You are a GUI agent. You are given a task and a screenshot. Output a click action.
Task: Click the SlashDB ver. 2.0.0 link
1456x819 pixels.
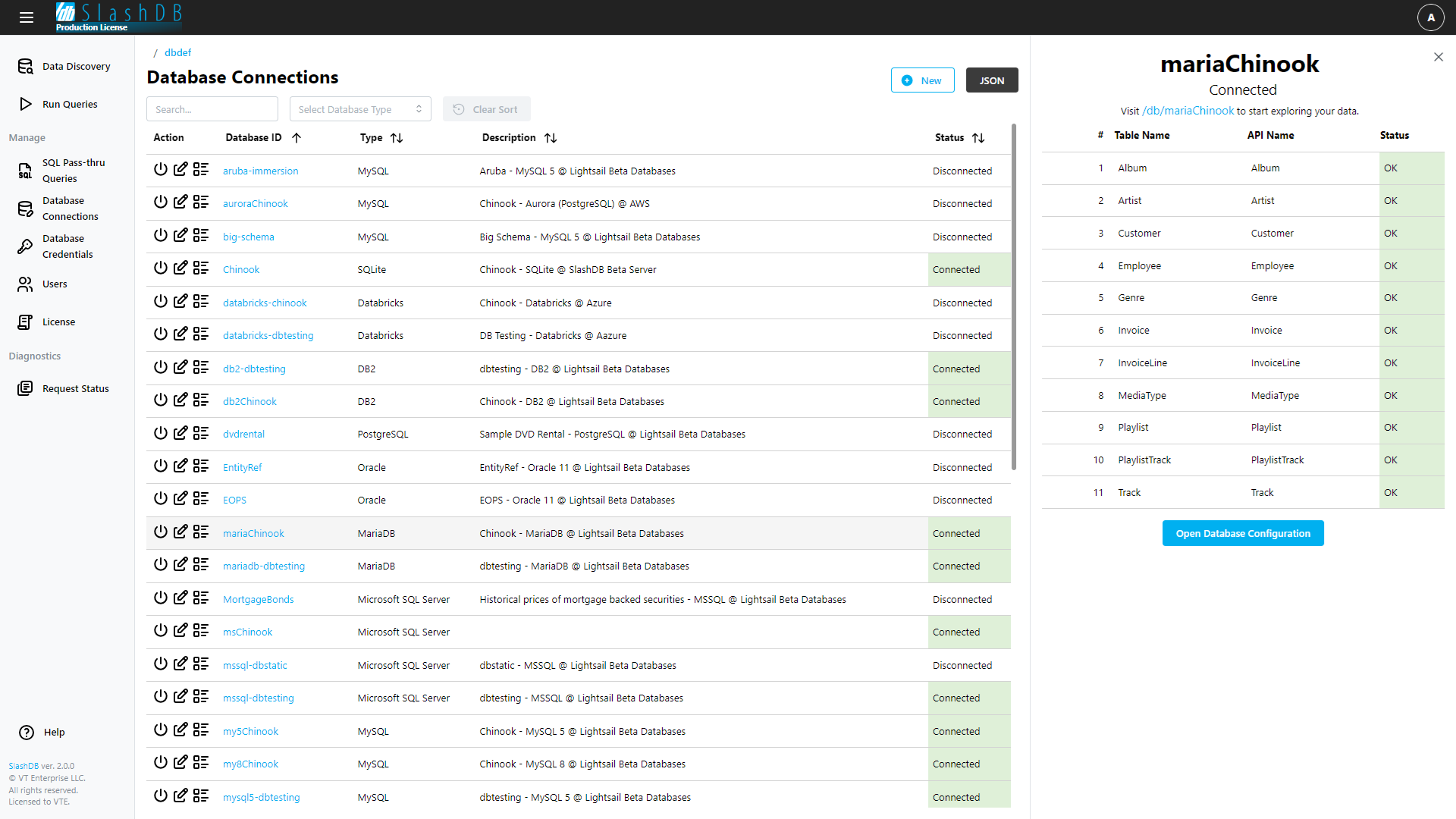(x=42, y=766)
